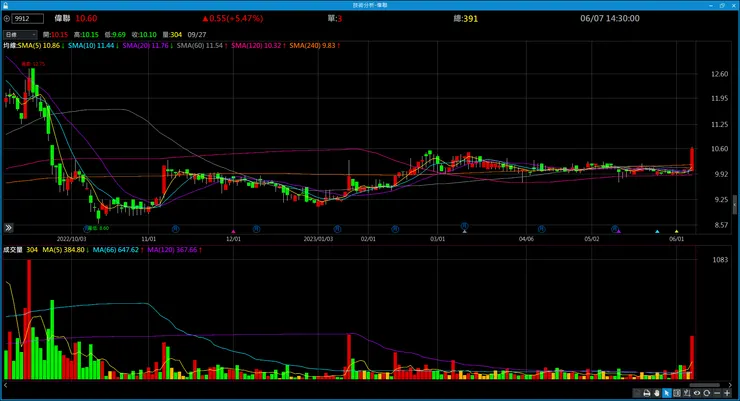740x401 pixels.
Task: Click the refresh circle icon
Action: [706, 393]
